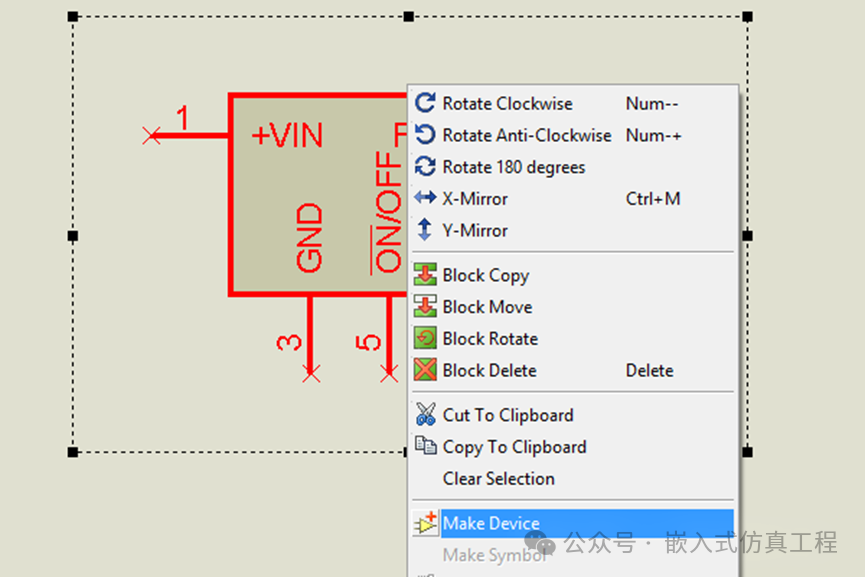Viewport: 865px width, 577px height.
Task: Click the pin 3 GND endpoint
Action: (x=311, y=374)
